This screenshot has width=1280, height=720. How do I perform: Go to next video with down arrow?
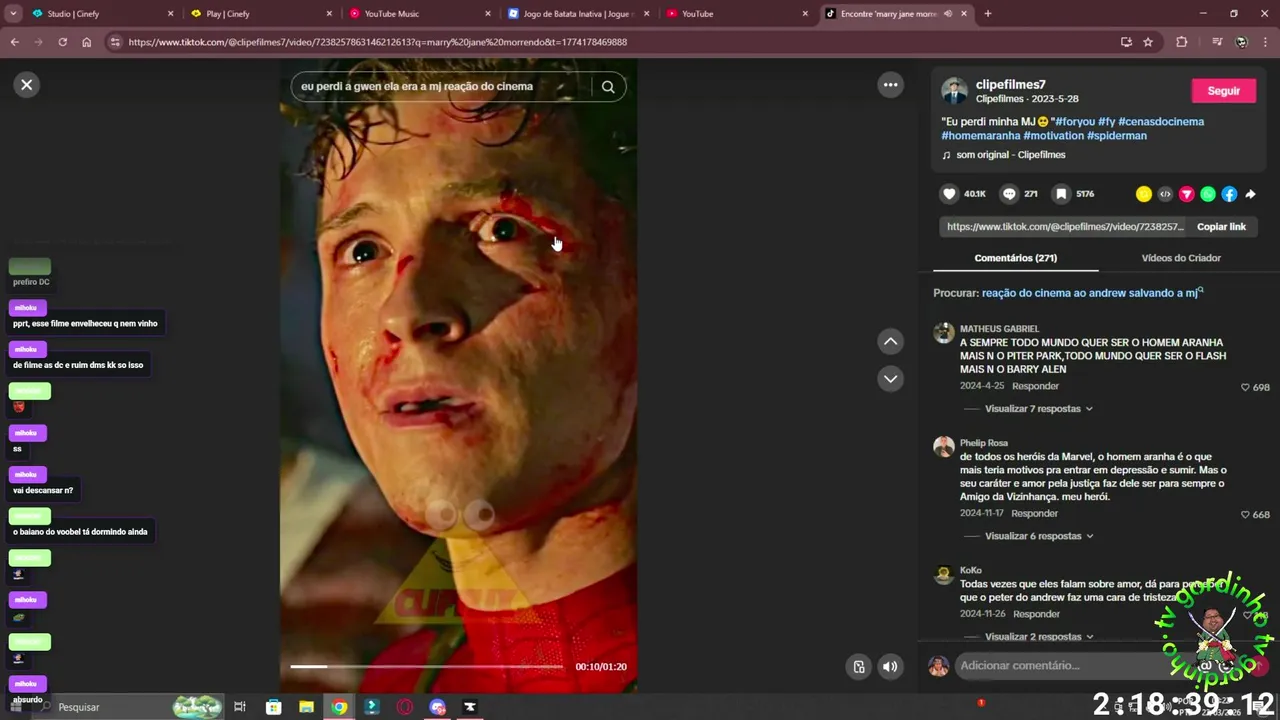tap(890, 379)
